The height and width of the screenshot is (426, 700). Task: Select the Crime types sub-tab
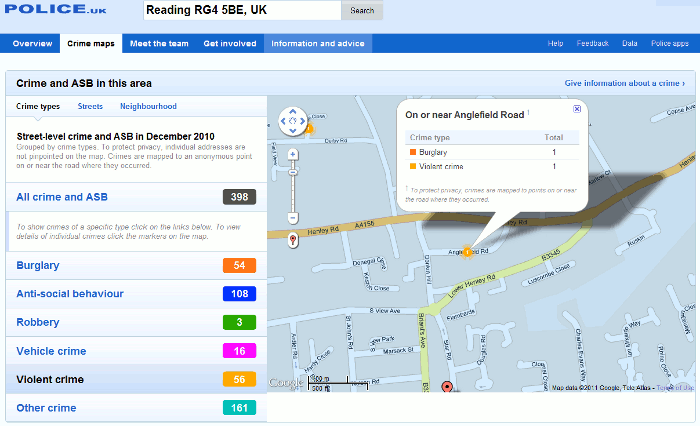[x=38, y=106]
